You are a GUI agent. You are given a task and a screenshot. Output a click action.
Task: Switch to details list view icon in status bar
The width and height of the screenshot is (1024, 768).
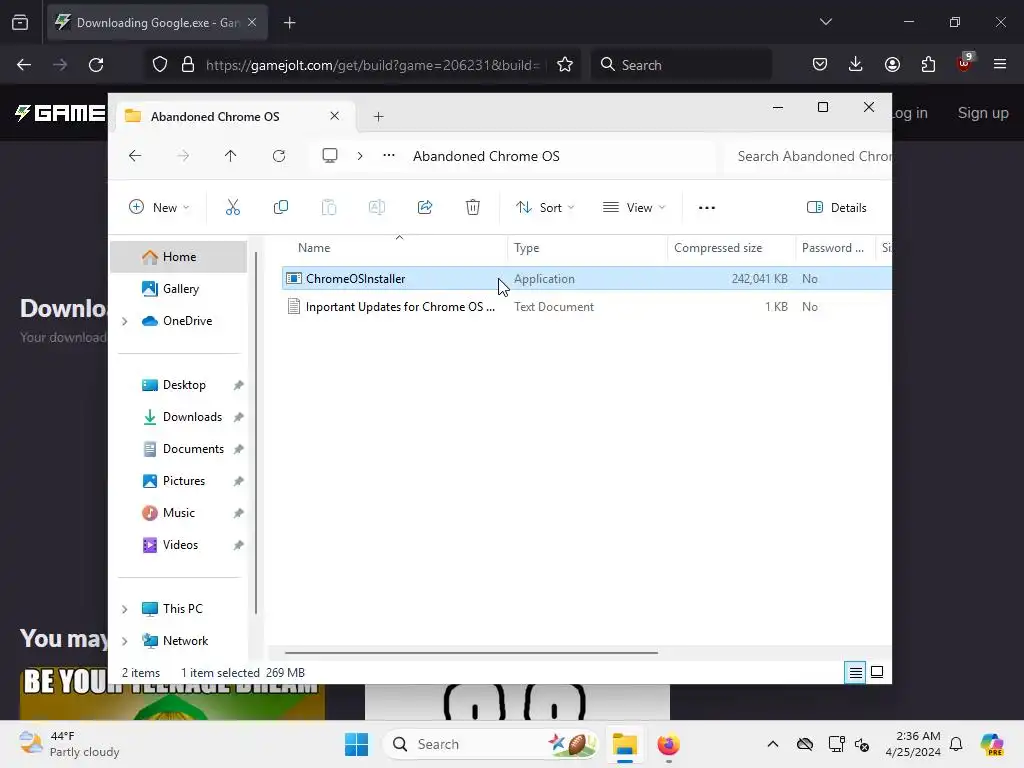pos(855,672)
